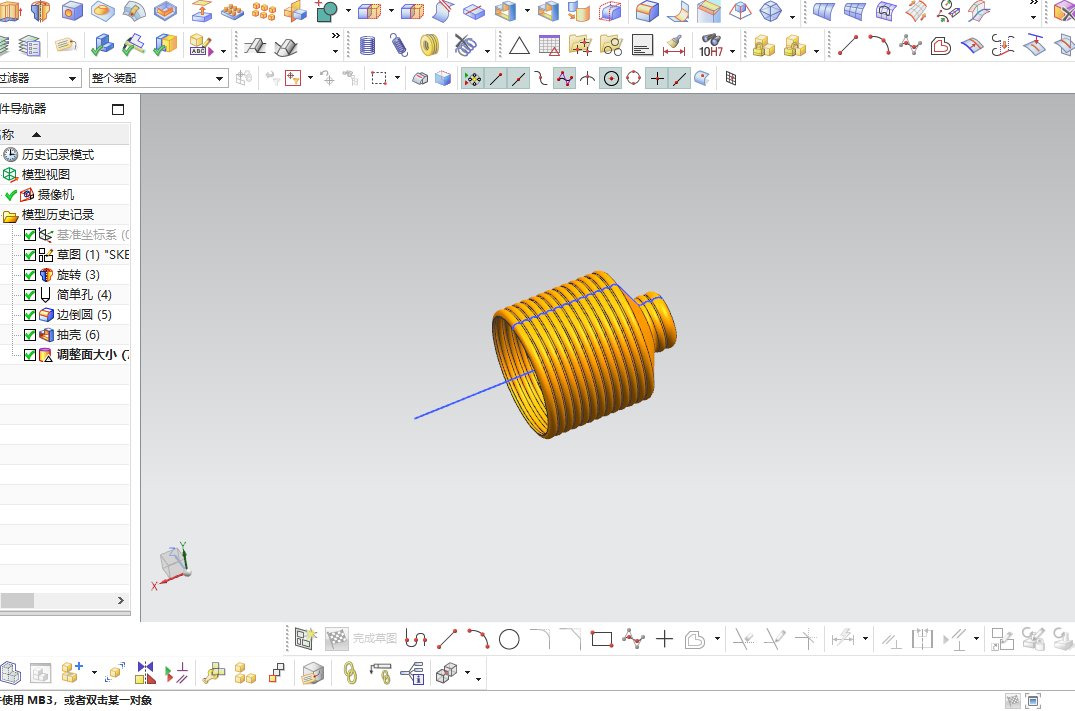Toggle the Quadrant Point snap option
1075x711 pixels.
(x=633, y=79)
